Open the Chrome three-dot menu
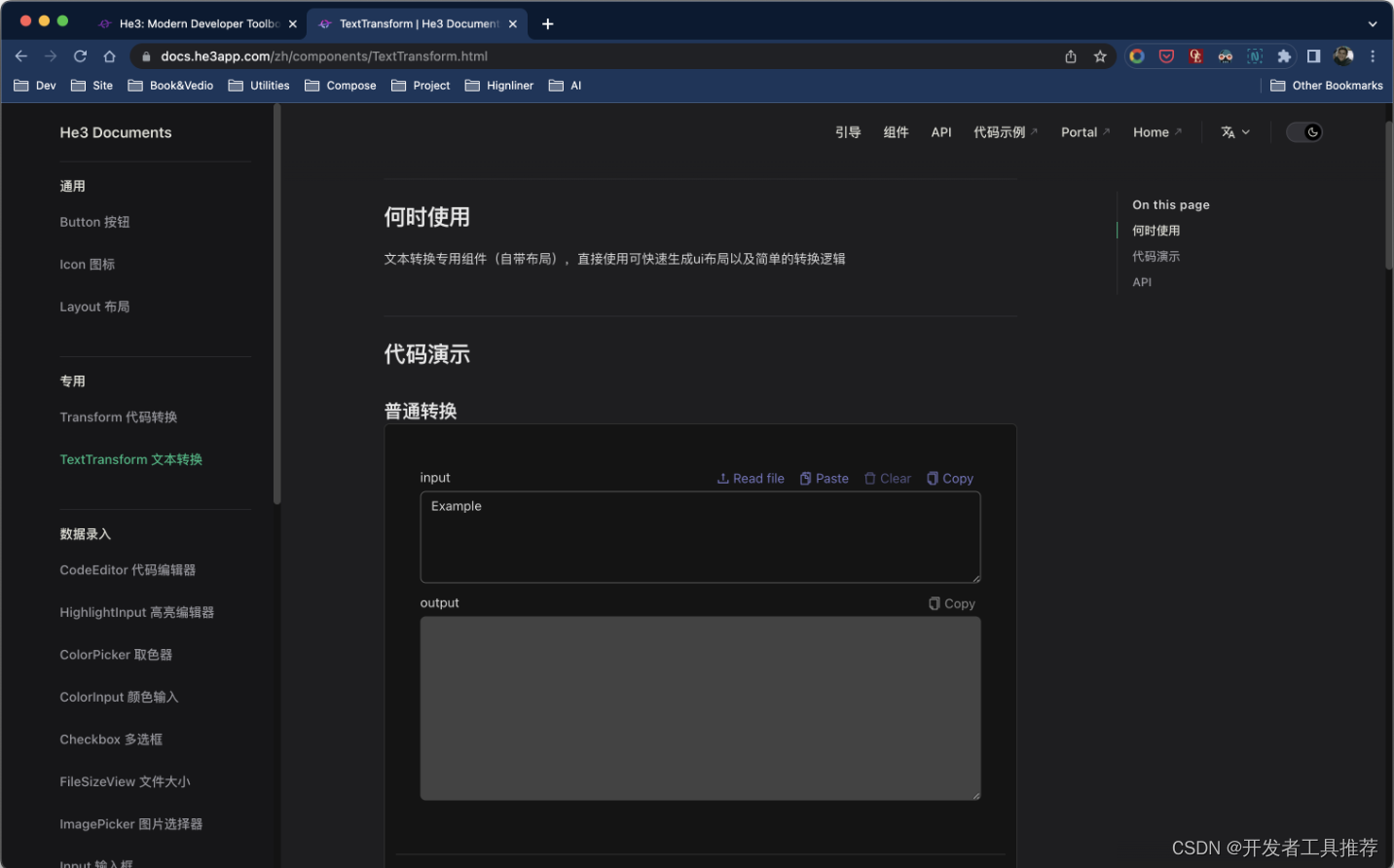This screenshot has height=868, width=1394. click(1373, 55)
